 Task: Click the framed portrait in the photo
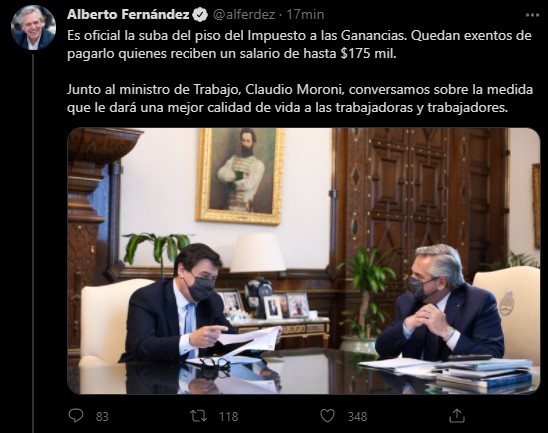click(x=241, y=176)
